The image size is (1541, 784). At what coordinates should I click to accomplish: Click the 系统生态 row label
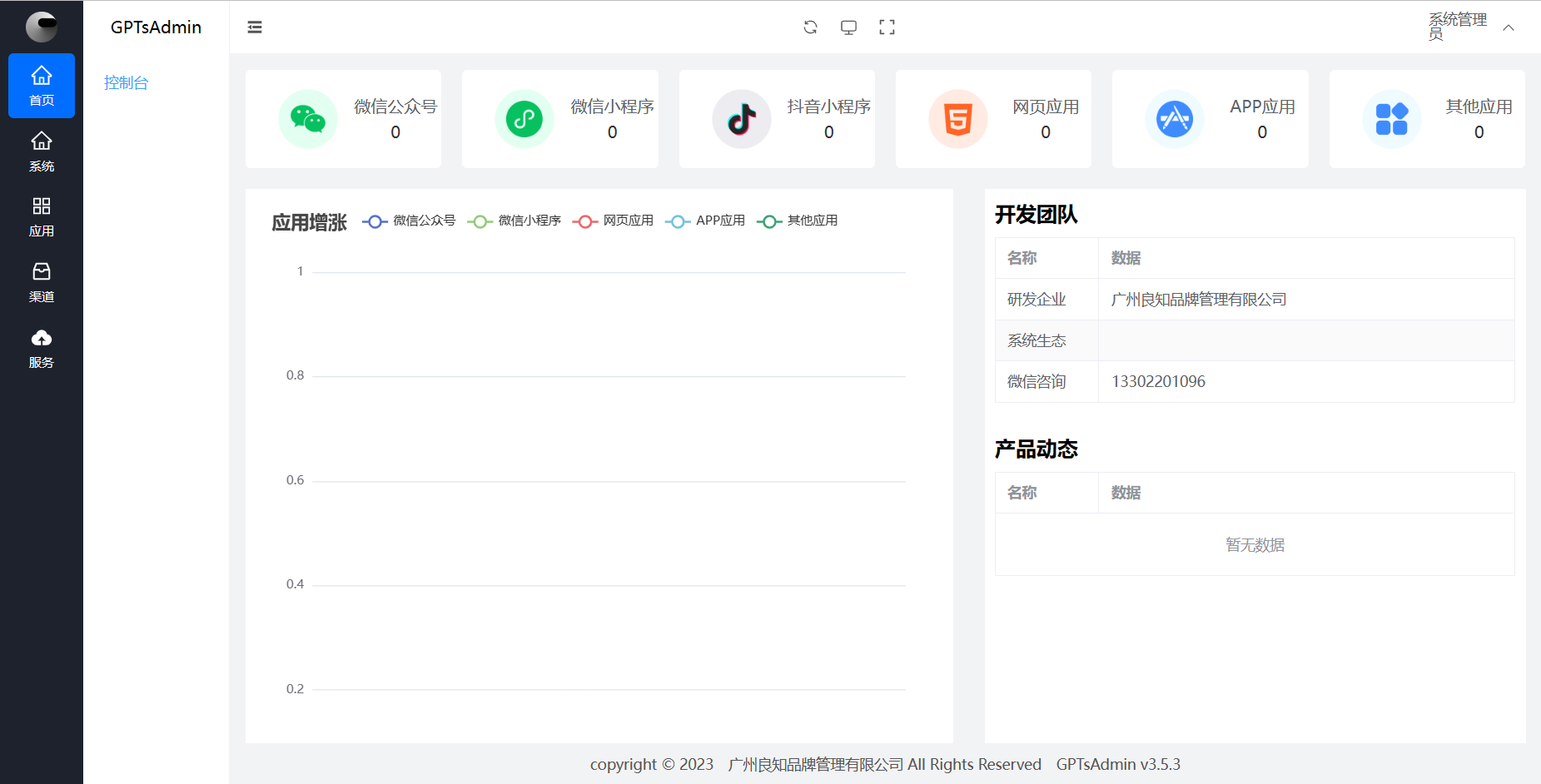point(1036,340)
